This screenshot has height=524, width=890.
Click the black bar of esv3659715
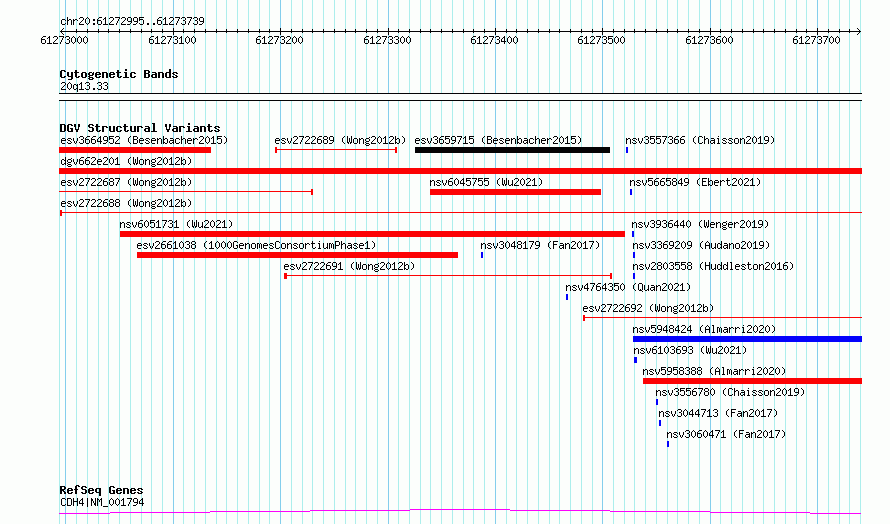point(513,150)
